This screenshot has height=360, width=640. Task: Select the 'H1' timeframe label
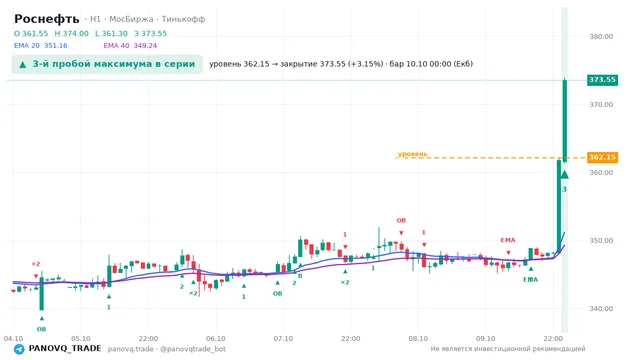tap(95, 19)
